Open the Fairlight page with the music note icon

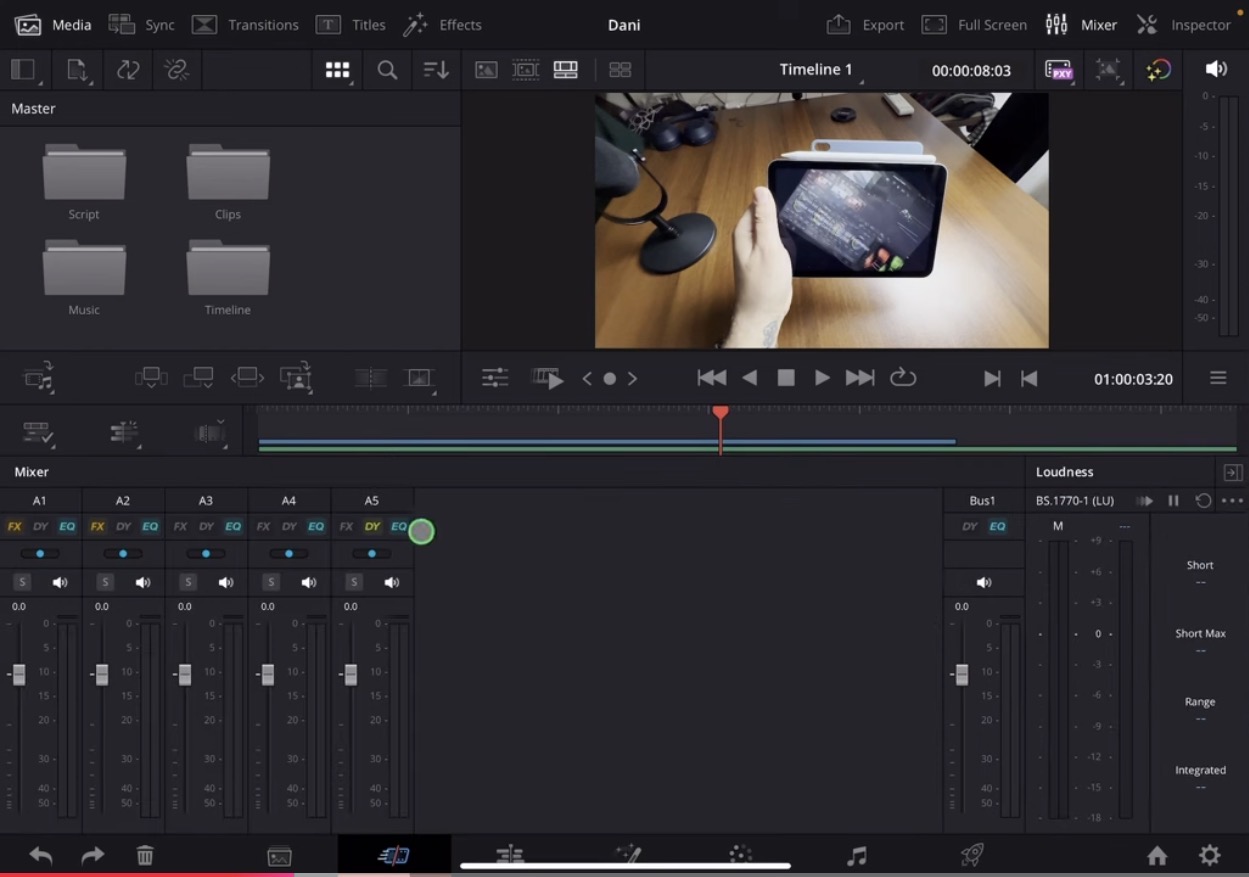click(x=854, y=855)
